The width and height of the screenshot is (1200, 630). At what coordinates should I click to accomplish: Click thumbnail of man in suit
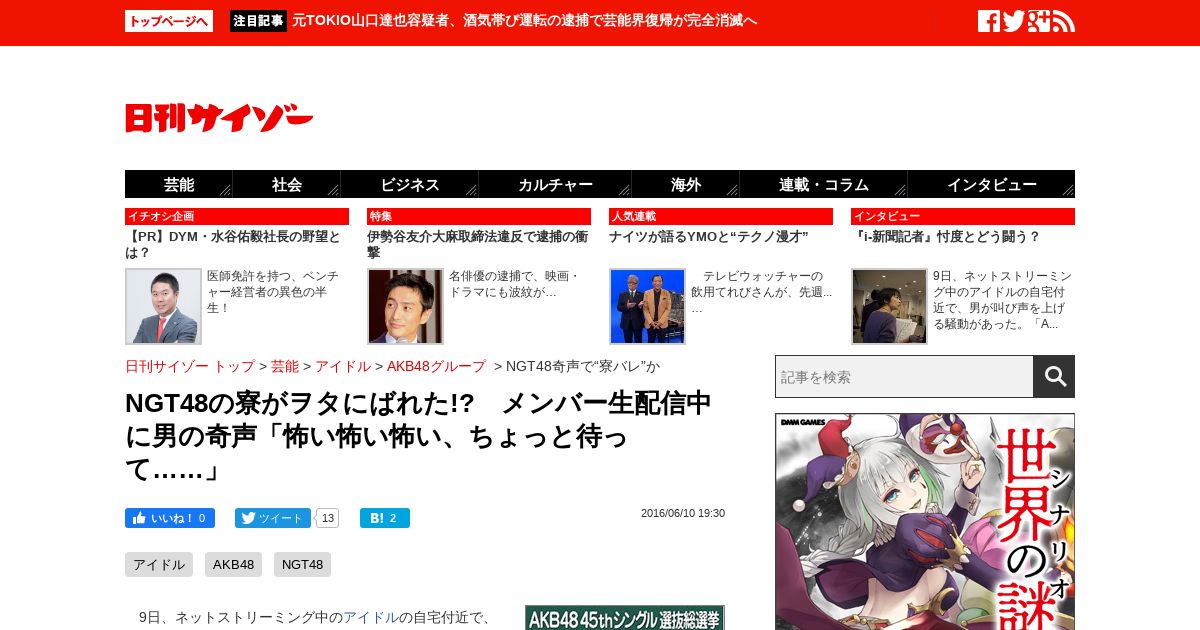163,306
